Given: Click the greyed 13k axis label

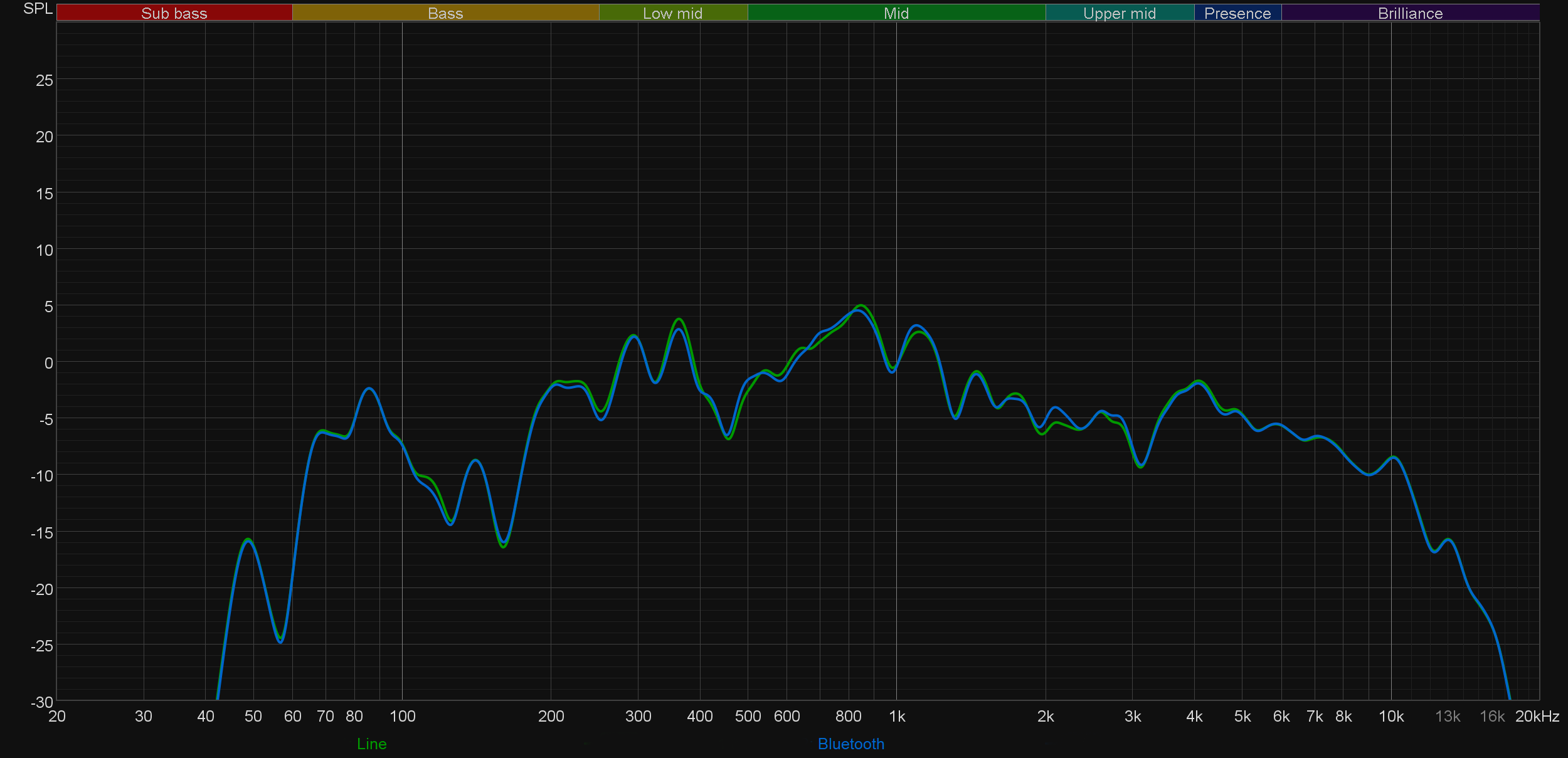Looking at the screenshot, I should tap(1448, 716).
